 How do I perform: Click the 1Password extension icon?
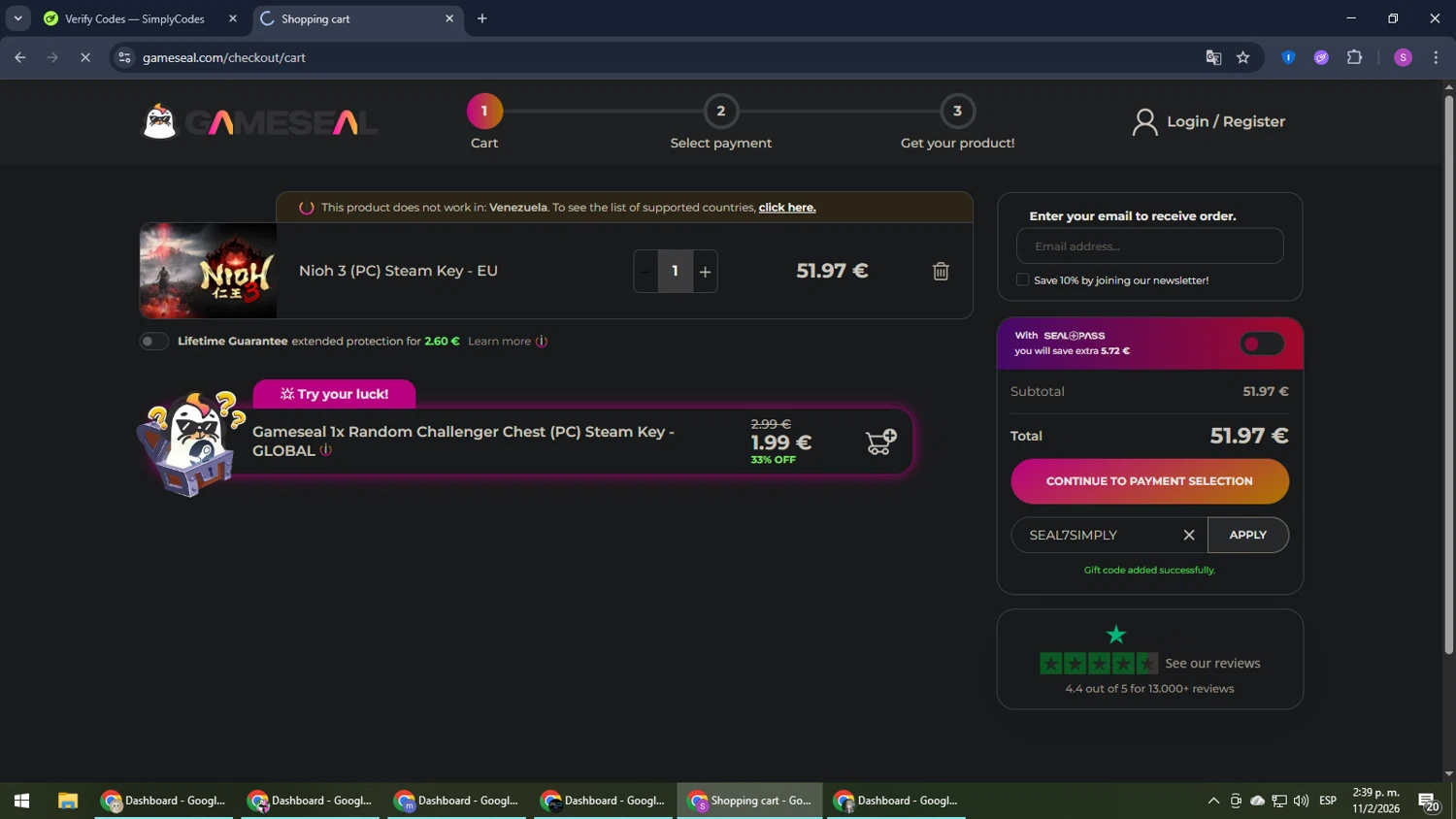pyautogui.click(x=1288, y=57)
